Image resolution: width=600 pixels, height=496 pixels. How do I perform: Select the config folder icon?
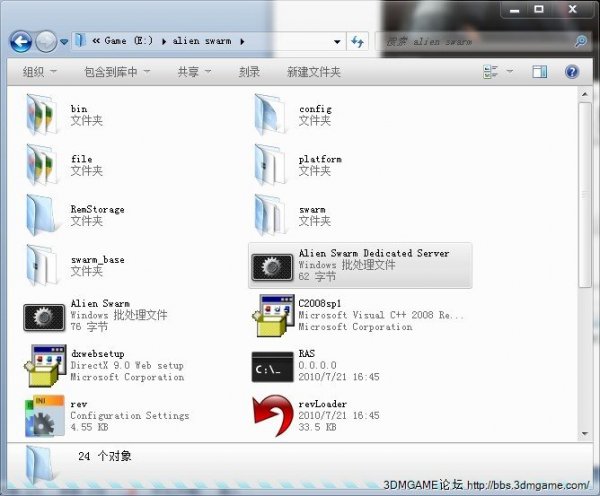[271, 114]
